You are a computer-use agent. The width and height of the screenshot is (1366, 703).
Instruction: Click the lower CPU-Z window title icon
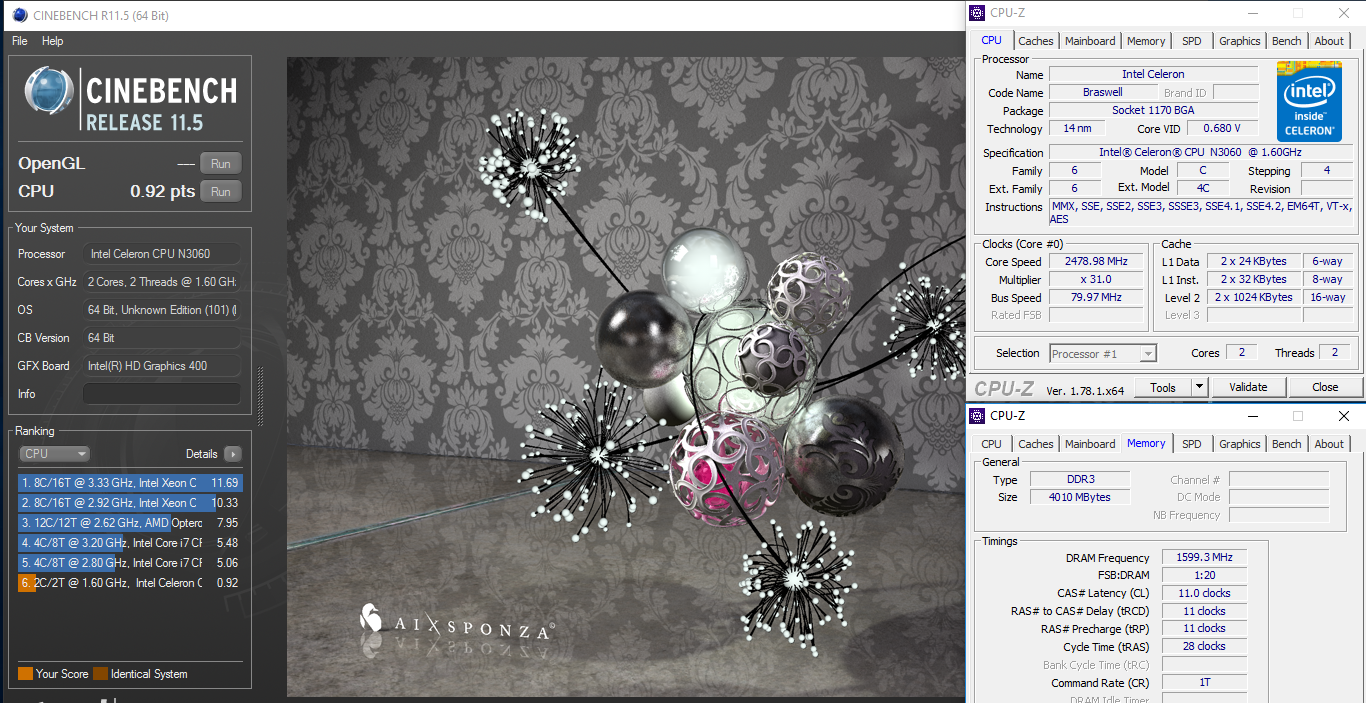tap(977, 415)
